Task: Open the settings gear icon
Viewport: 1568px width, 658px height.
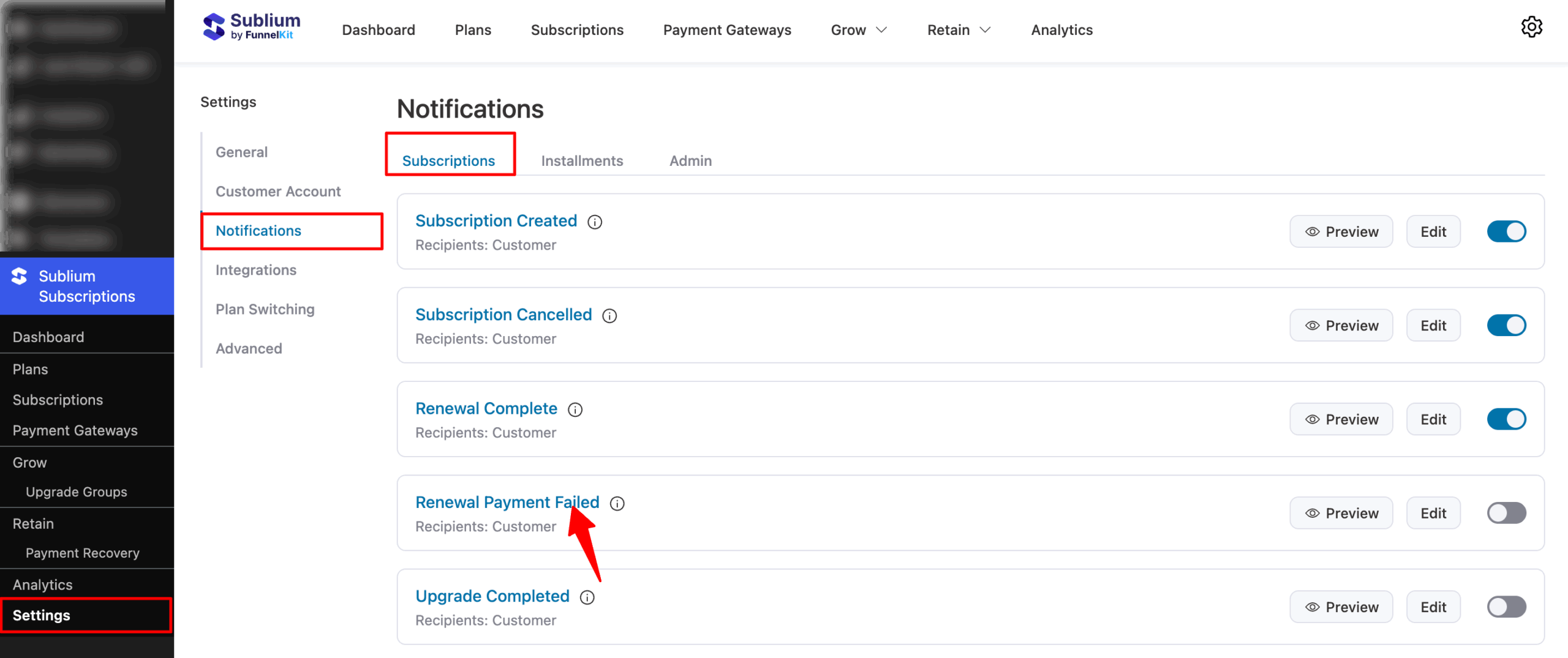Action: coord(1532,27)
